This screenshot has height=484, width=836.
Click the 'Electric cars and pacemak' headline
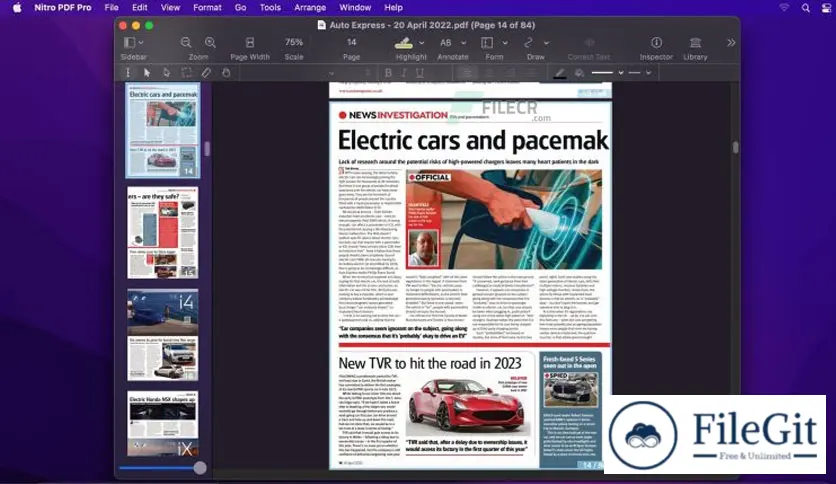pyautogui.click(x=473, y=141)
